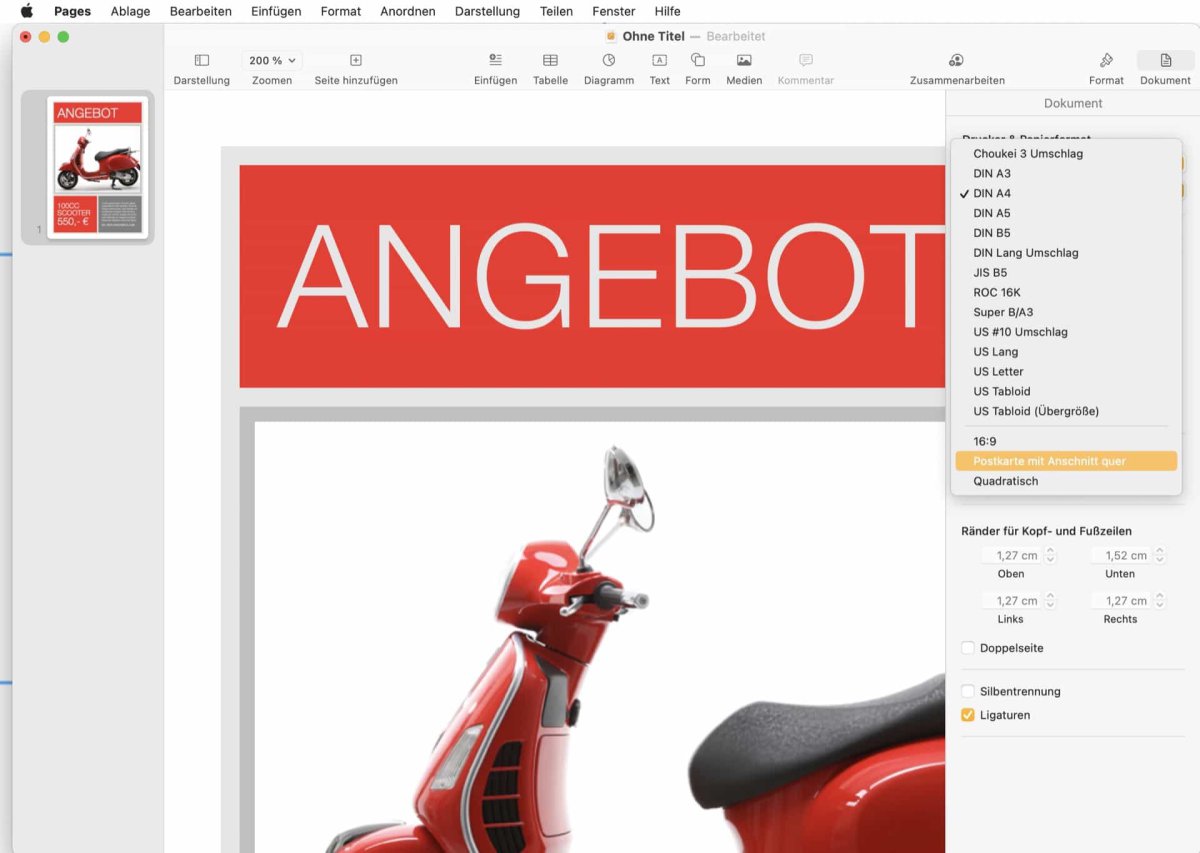The image size is (1200, 853).
Task: Open the 200 % zoom dropdown
Action: coord(272,60)
